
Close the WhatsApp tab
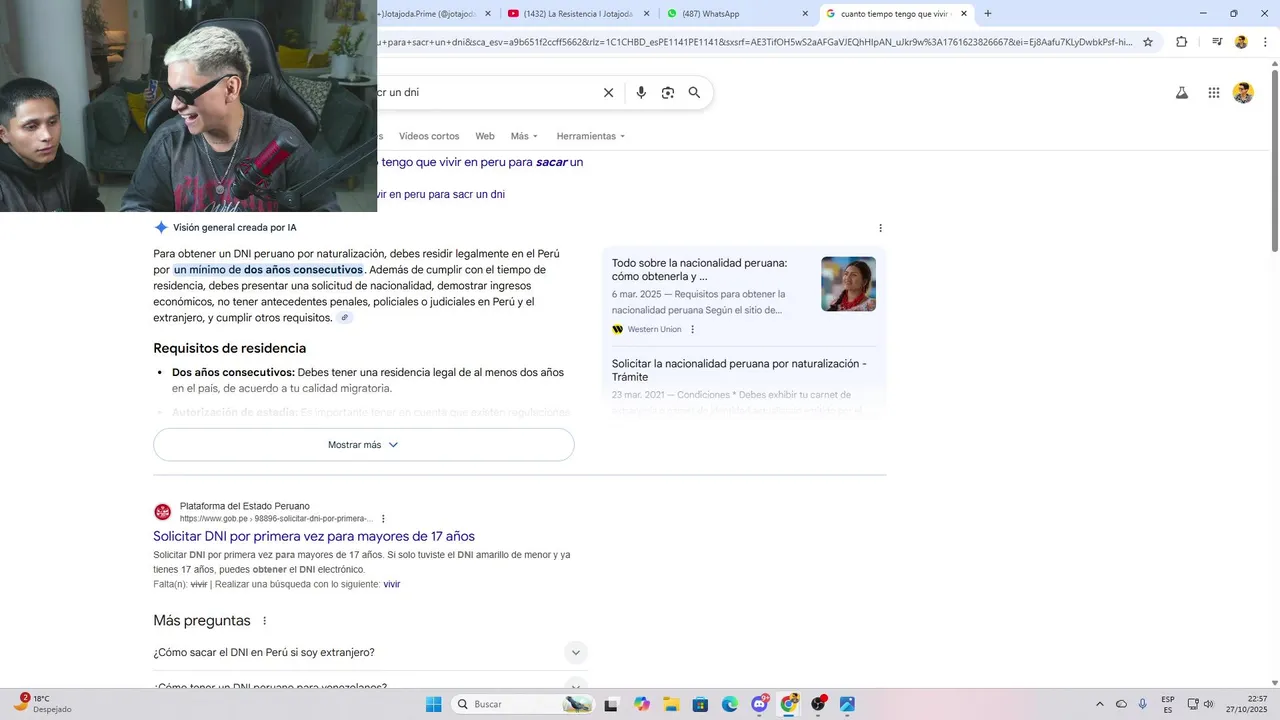pos(805,14)
